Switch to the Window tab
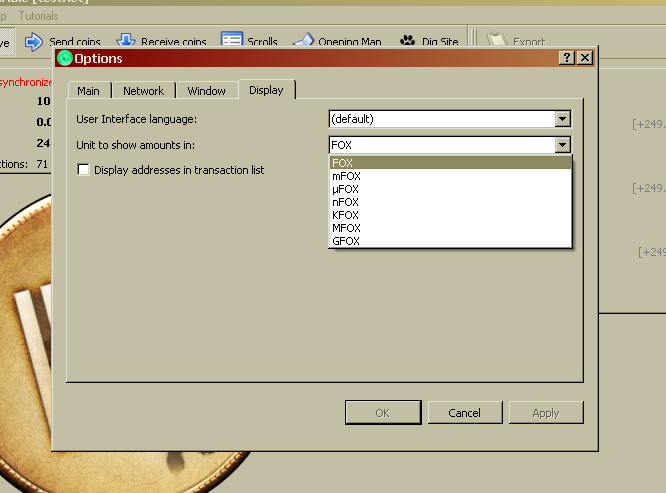This screenshot has width=666, height=493. point(206,91)
